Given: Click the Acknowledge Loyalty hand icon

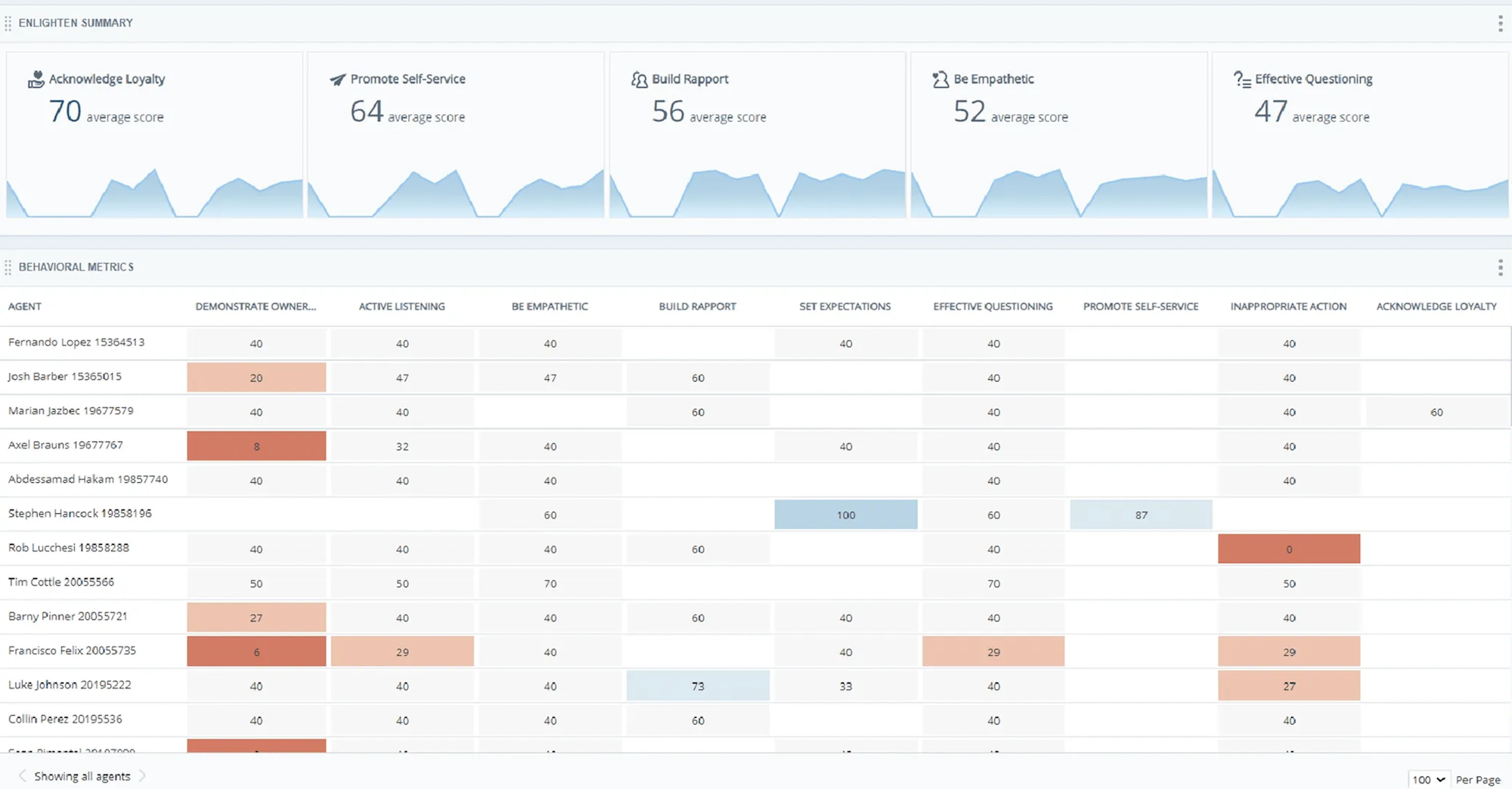Looking at the screenshot, I should point(36,79).
